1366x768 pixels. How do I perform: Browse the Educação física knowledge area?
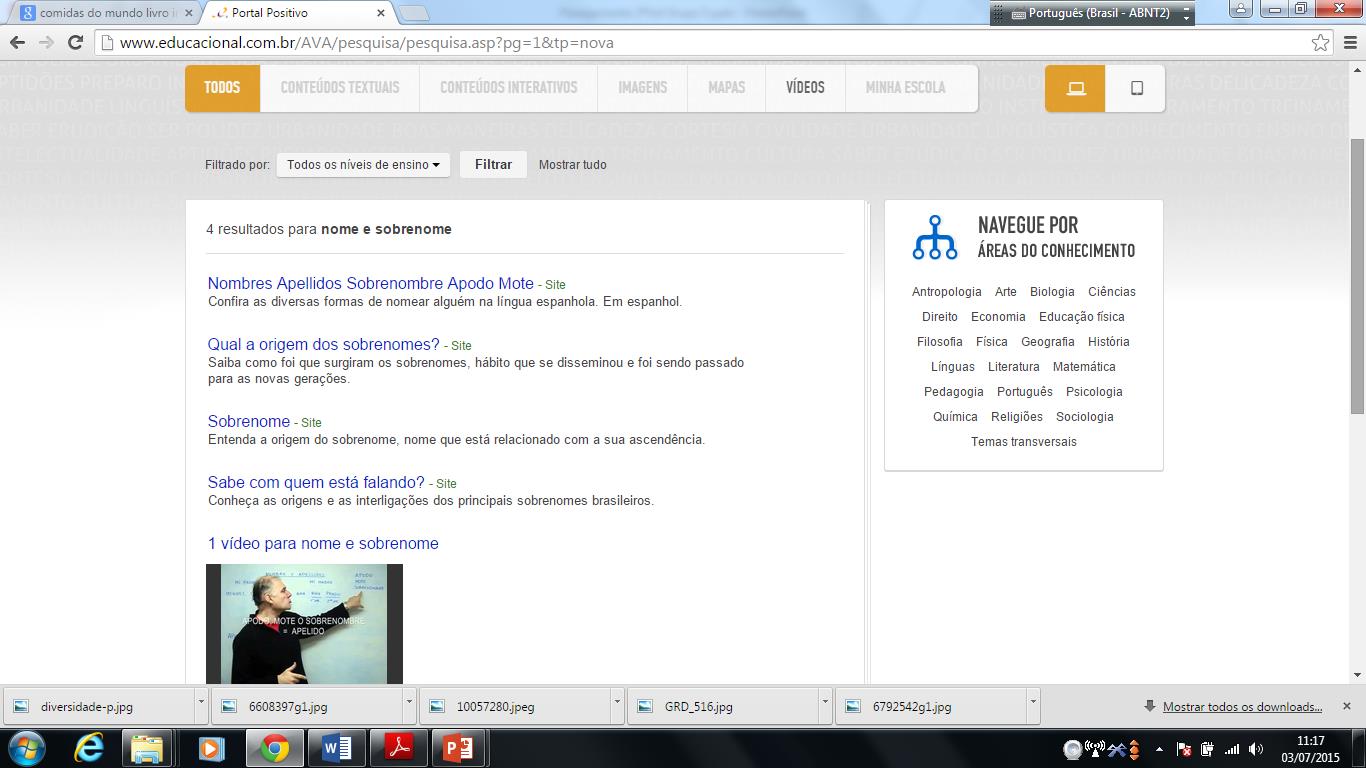(x=1082, y=317)
